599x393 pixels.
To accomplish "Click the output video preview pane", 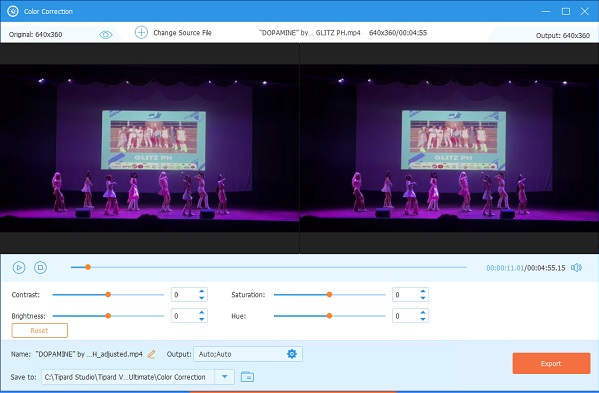I will tap(449, 148).
